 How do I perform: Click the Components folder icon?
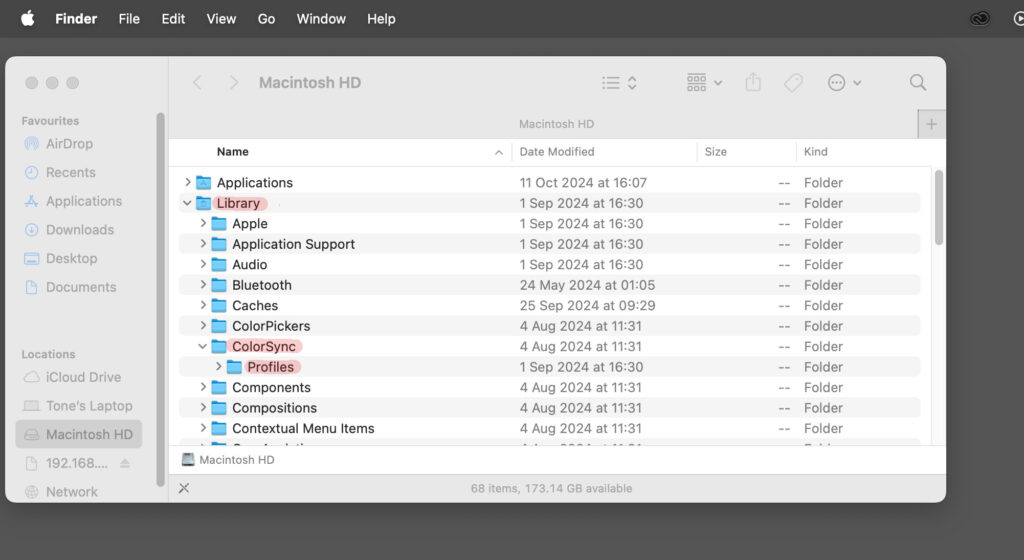tap(219, 388)
